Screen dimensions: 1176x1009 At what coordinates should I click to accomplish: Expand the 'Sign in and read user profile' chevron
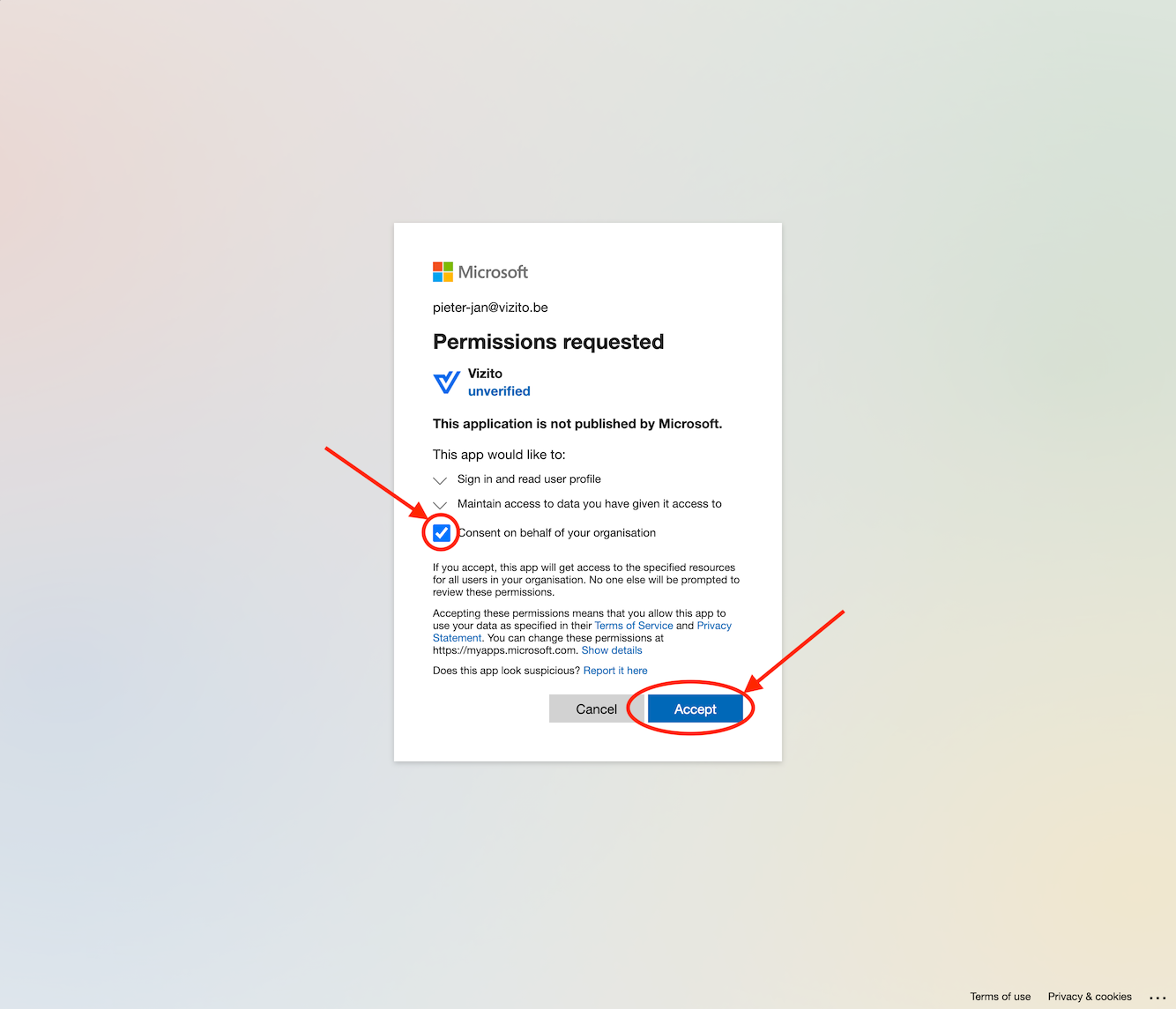(440, 480)
